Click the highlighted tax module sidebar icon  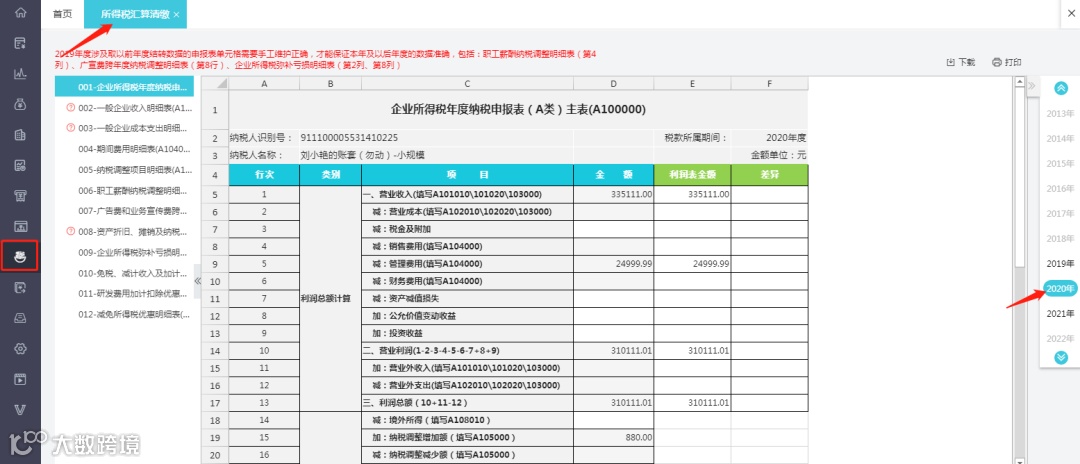click(x=20, y=256)
